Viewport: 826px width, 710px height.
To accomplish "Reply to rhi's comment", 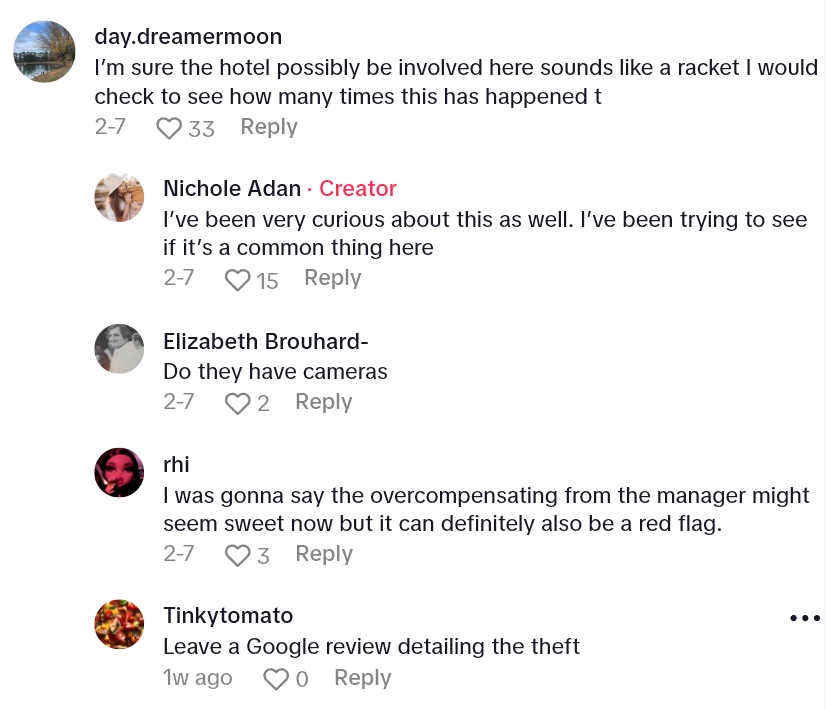I will click(x=323, y=554).
